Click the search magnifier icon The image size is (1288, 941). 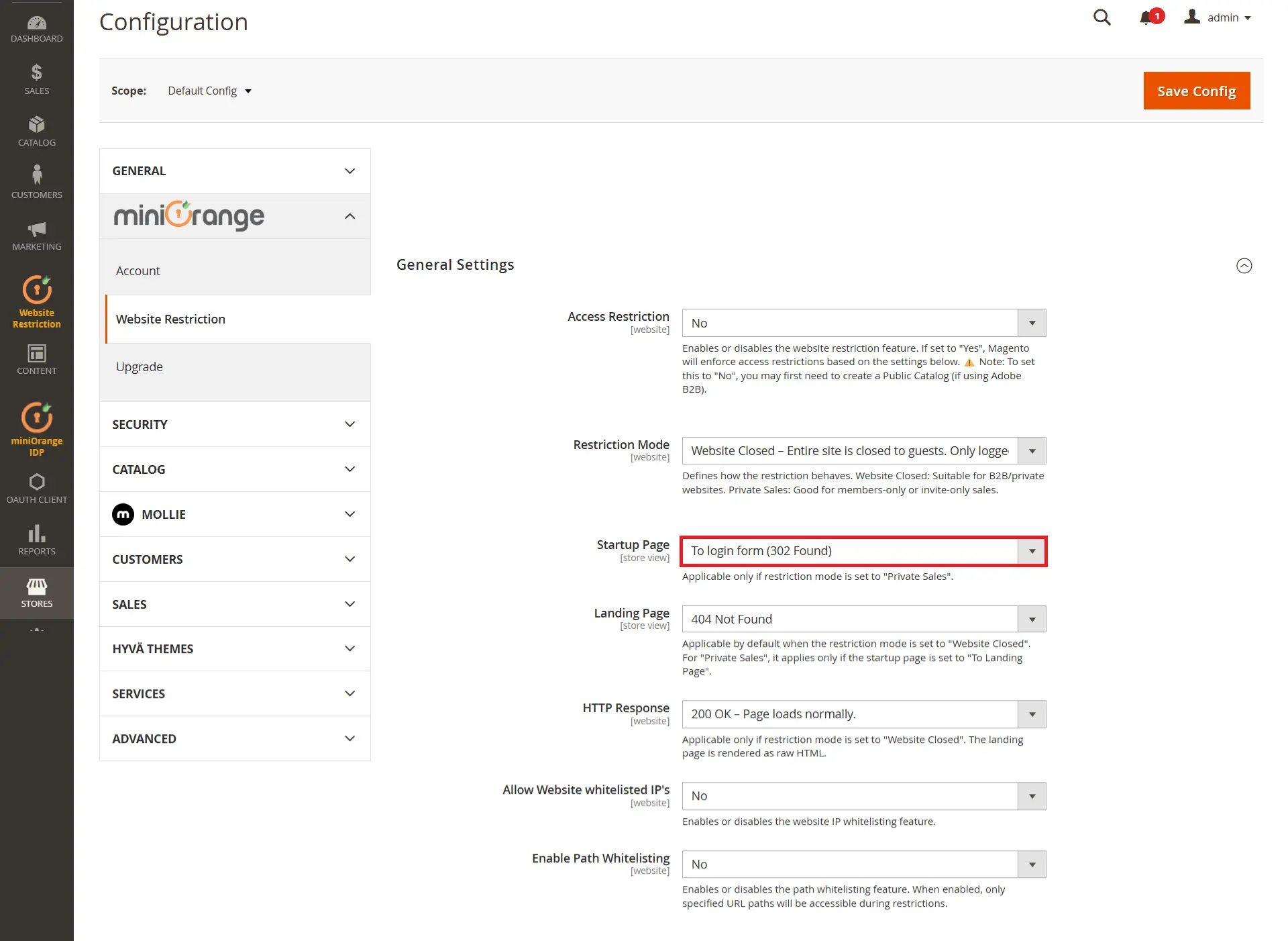1102,17
